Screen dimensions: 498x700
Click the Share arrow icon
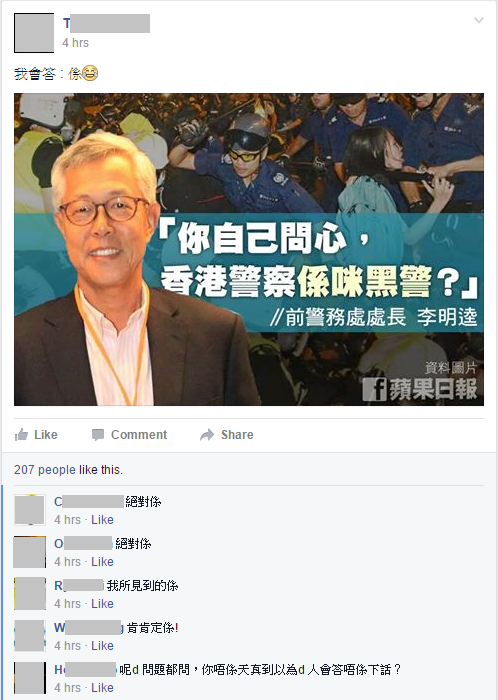[207, 434]
